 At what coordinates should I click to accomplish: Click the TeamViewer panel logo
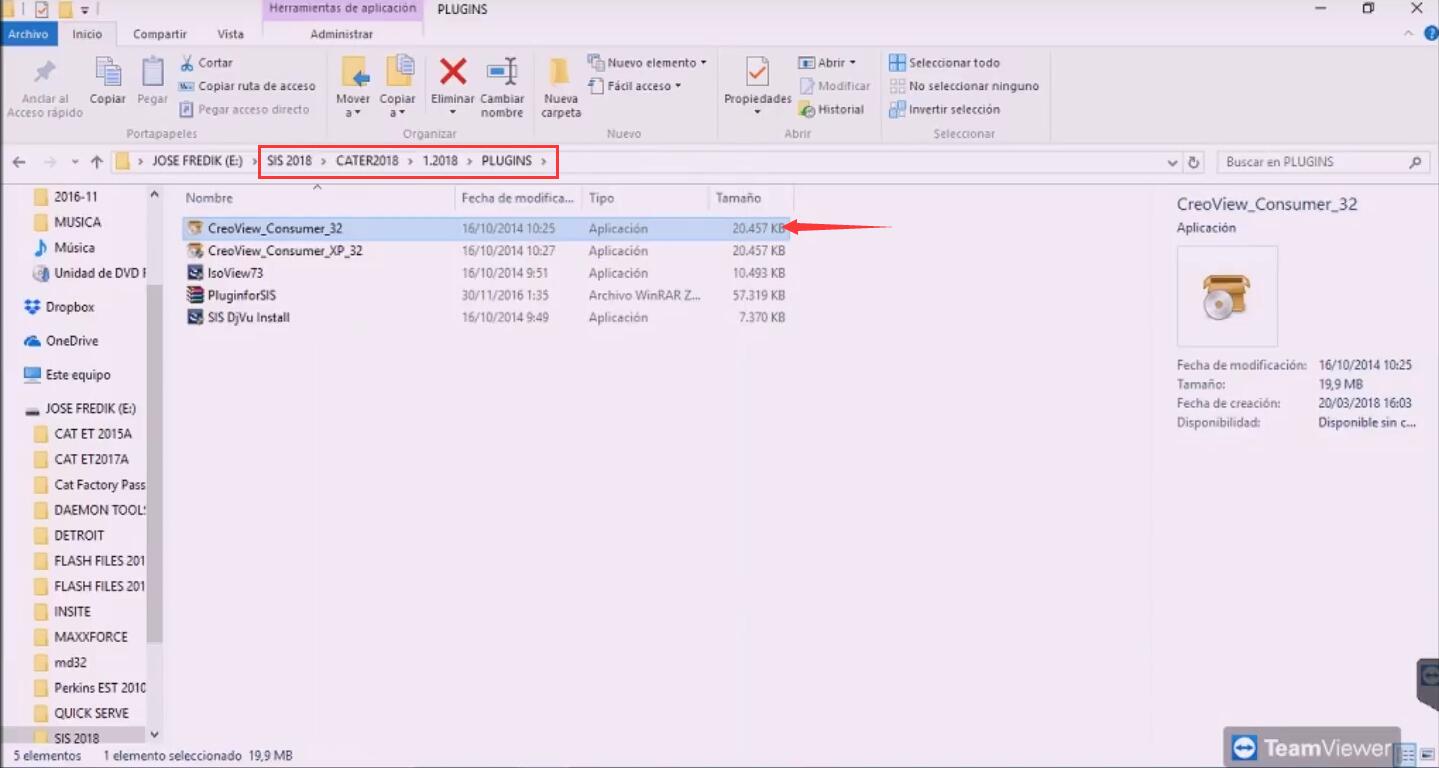pyautogui.click(x=1244, y=748)
